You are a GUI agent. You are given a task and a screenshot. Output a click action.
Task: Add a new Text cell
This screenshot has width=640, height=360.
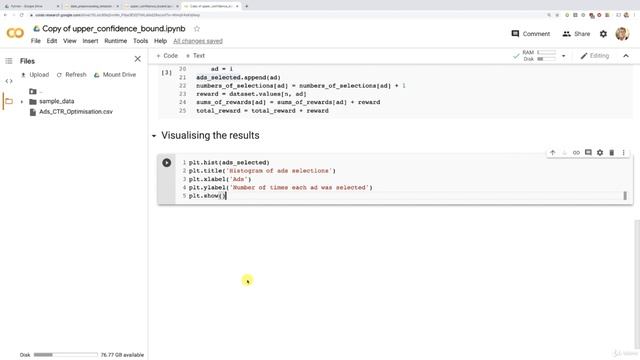pyautogui.click(x=195, y=56)
